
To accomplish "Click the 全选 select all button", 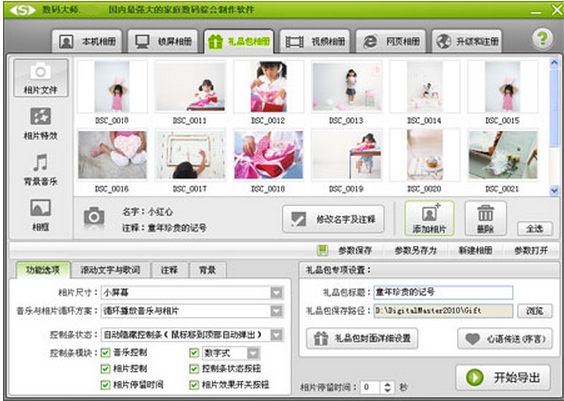I will point(535,229).
